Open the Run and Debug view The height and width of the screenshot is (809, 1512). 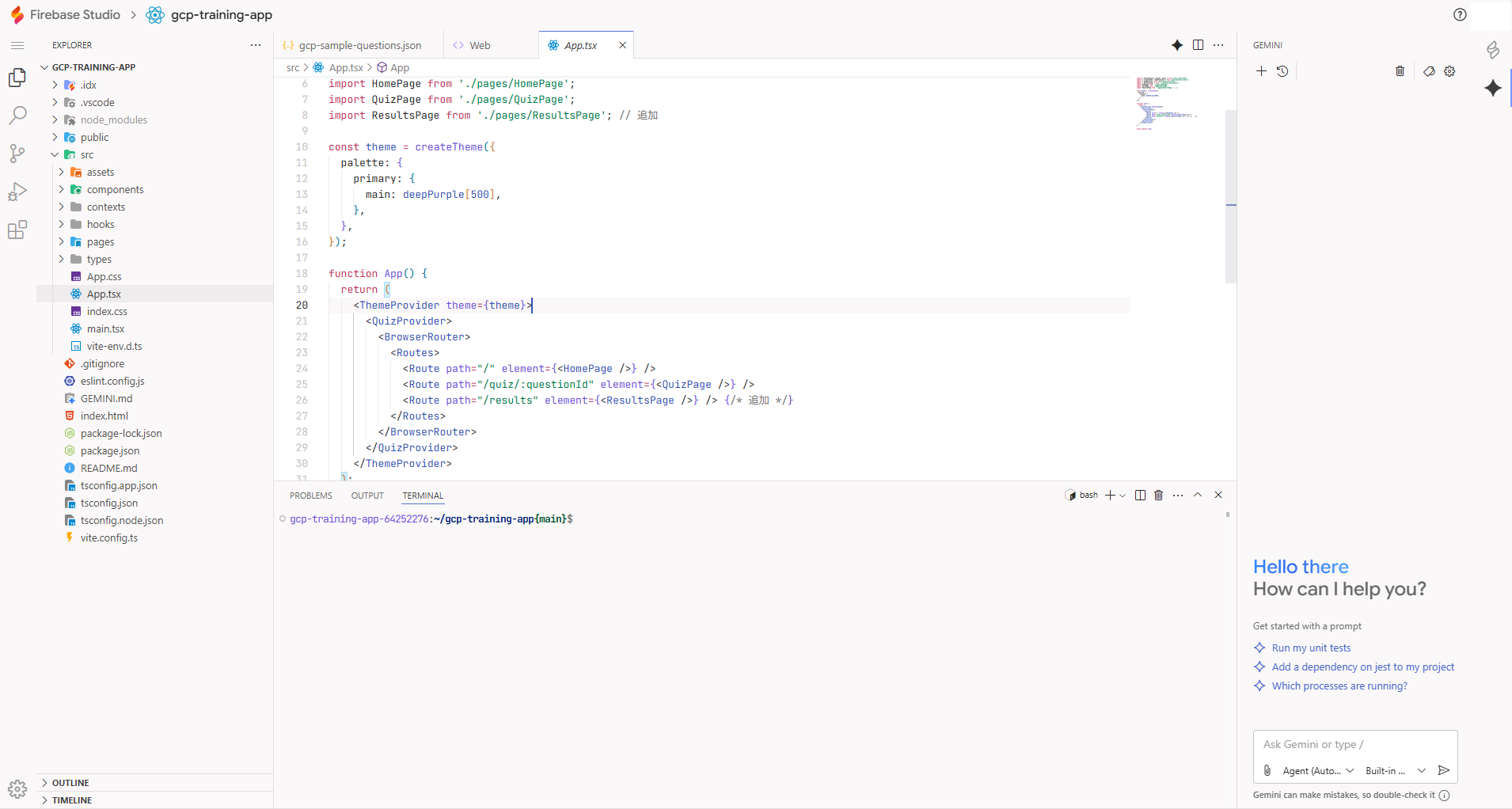[x=17, y=192]
